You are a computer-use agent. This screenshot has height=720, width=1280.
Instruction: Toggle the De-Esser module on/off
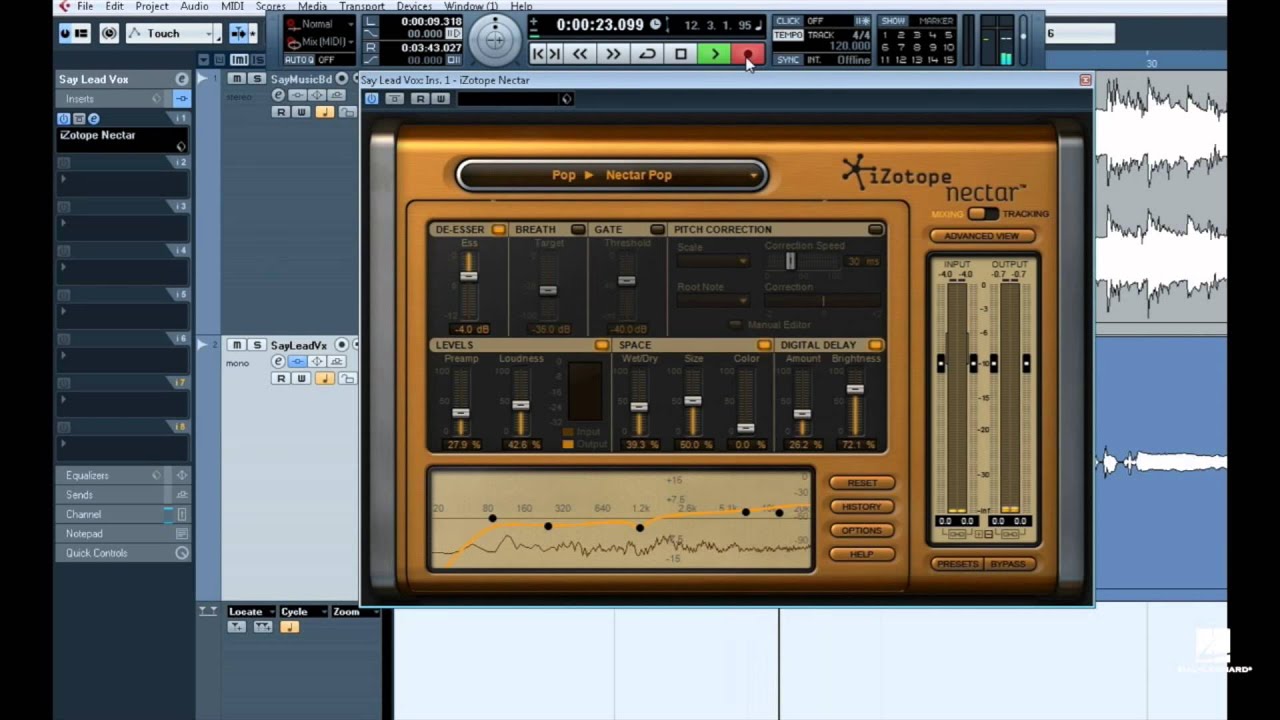[498, 230]
